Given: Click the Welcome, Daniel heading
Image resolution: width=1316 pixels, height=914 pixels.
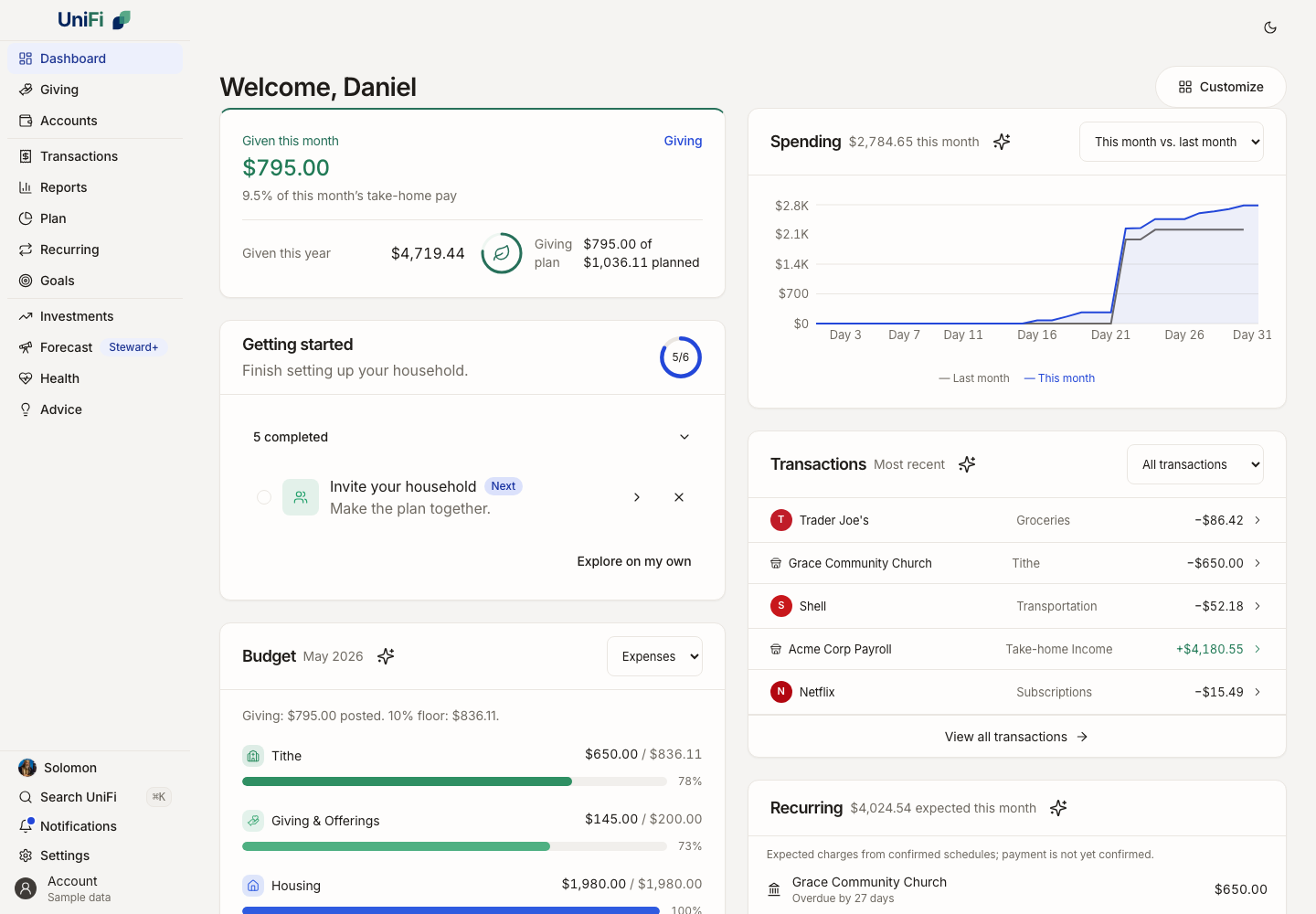Looking at the screenshot, I should [318, 87].
